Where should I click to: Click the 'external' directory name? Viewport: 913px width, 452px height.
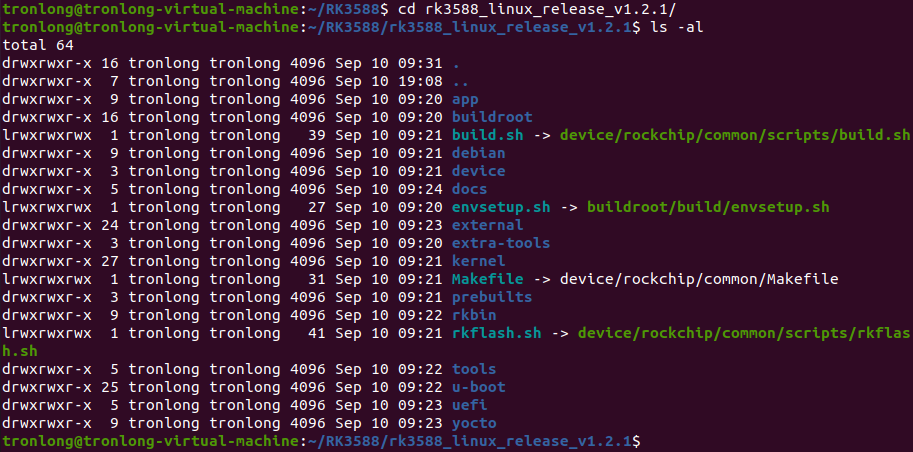pos(487,225)
